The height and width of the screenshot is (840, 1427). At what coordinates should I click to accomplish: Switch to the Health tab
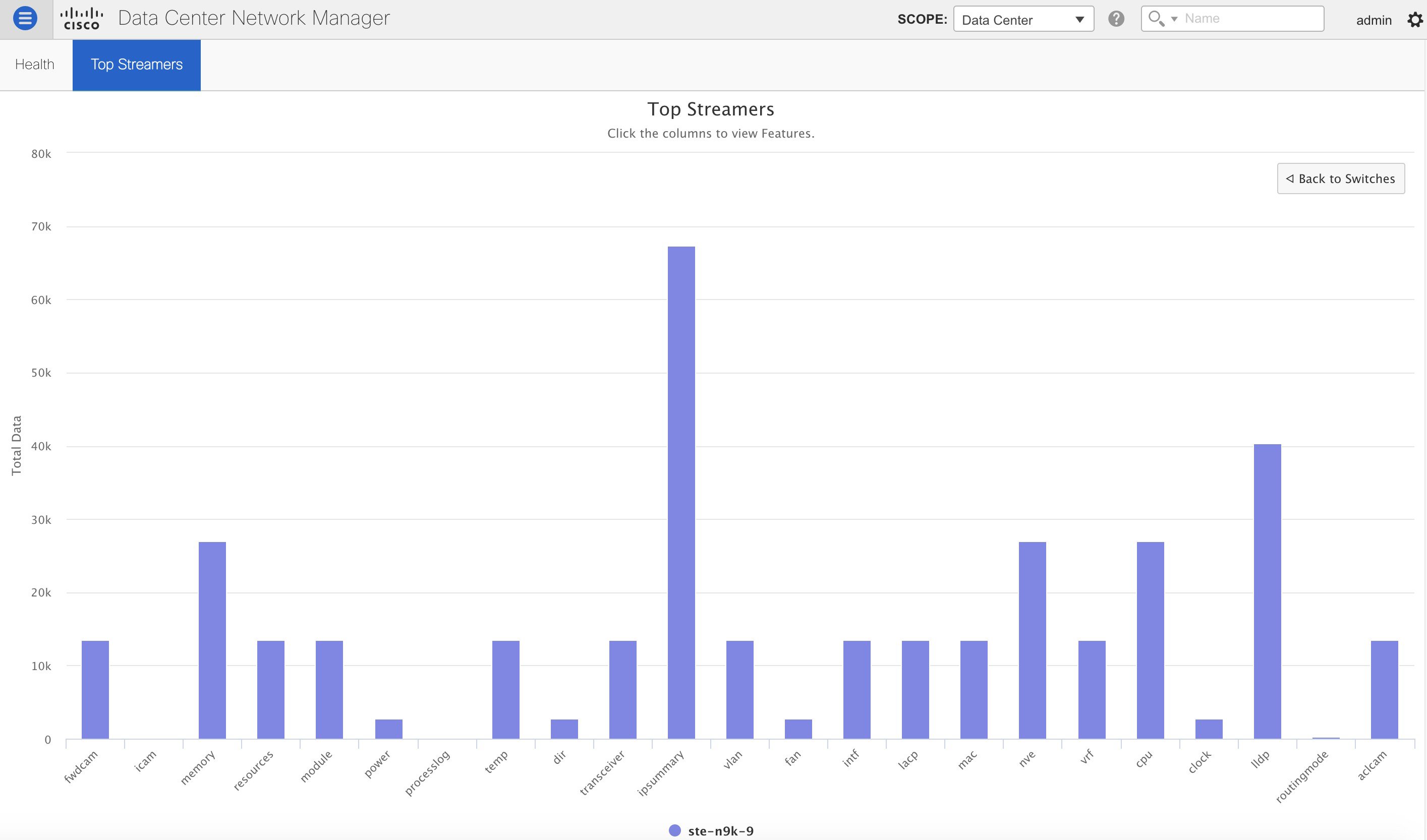(34, 65)
